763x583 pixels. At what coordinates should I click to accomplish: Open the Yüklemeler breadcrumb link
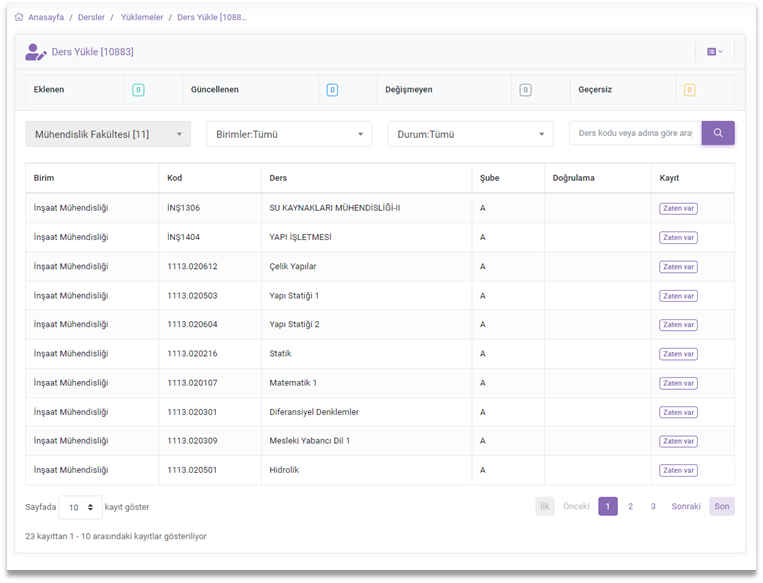coord(141,17)
